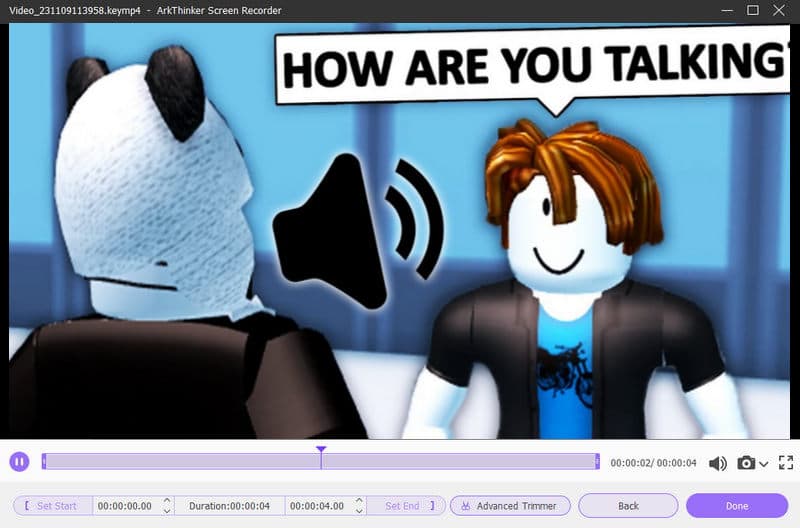This screenshot has width=800, height=528.
Task: Enter fullscreen preview mode
Action: pos(786,463)
